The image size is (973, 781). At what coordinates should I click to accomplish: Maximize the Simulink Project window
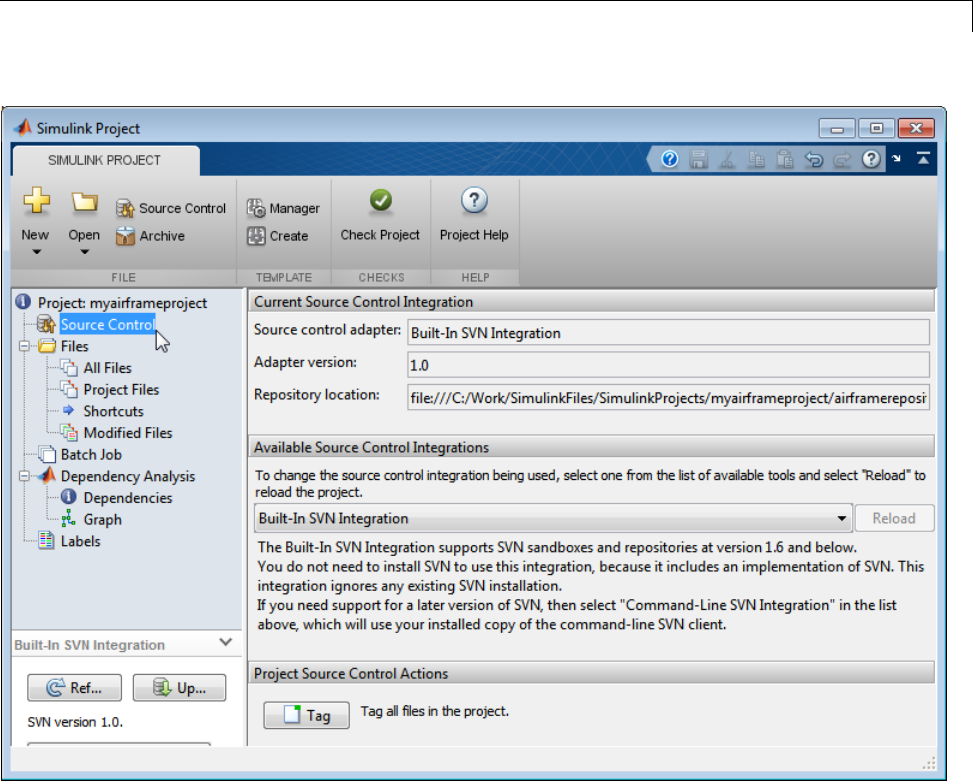tap(876, 128)
